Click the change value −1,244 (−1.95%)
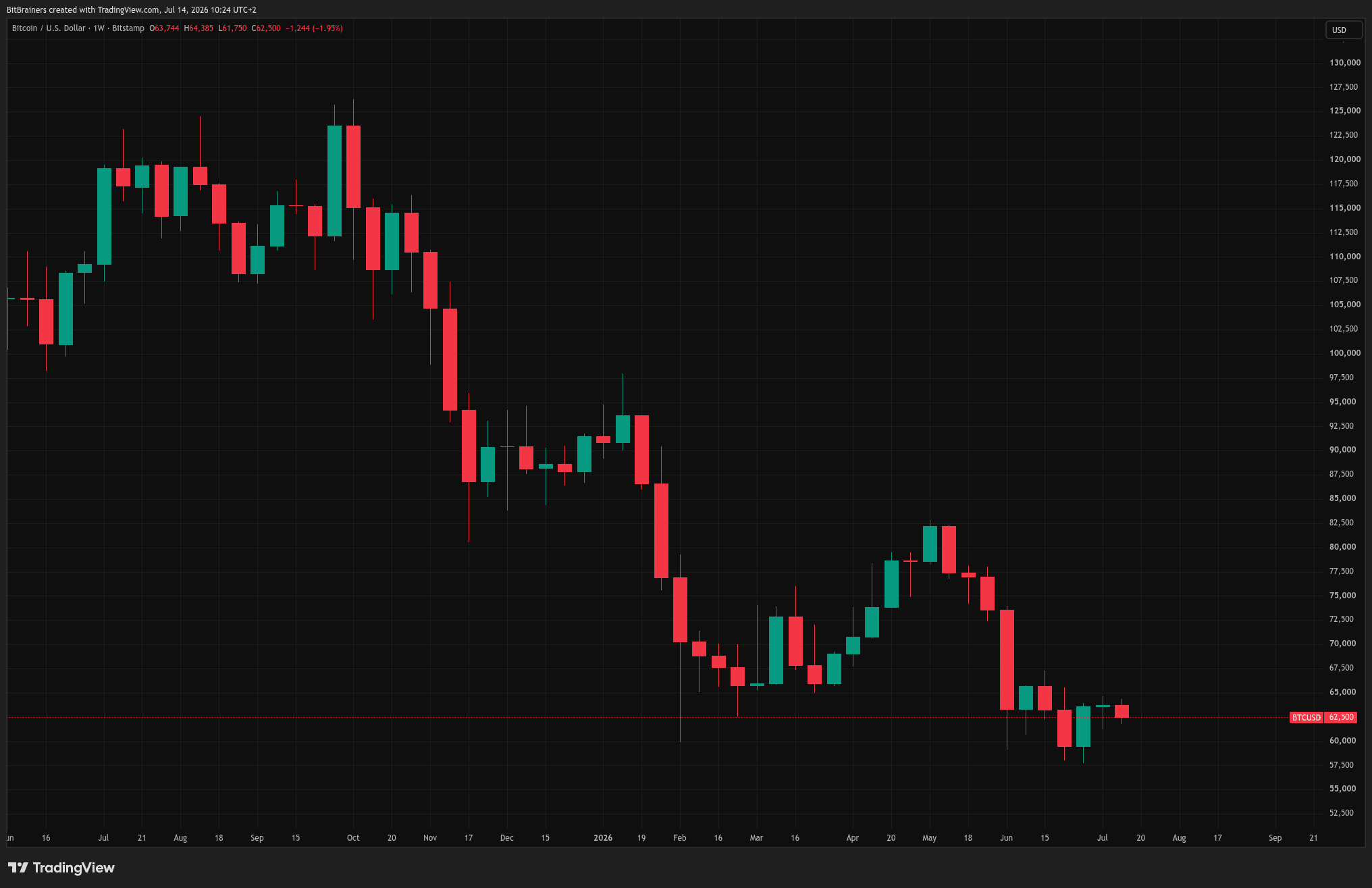Screen dimensions: 1372x888 314,28
